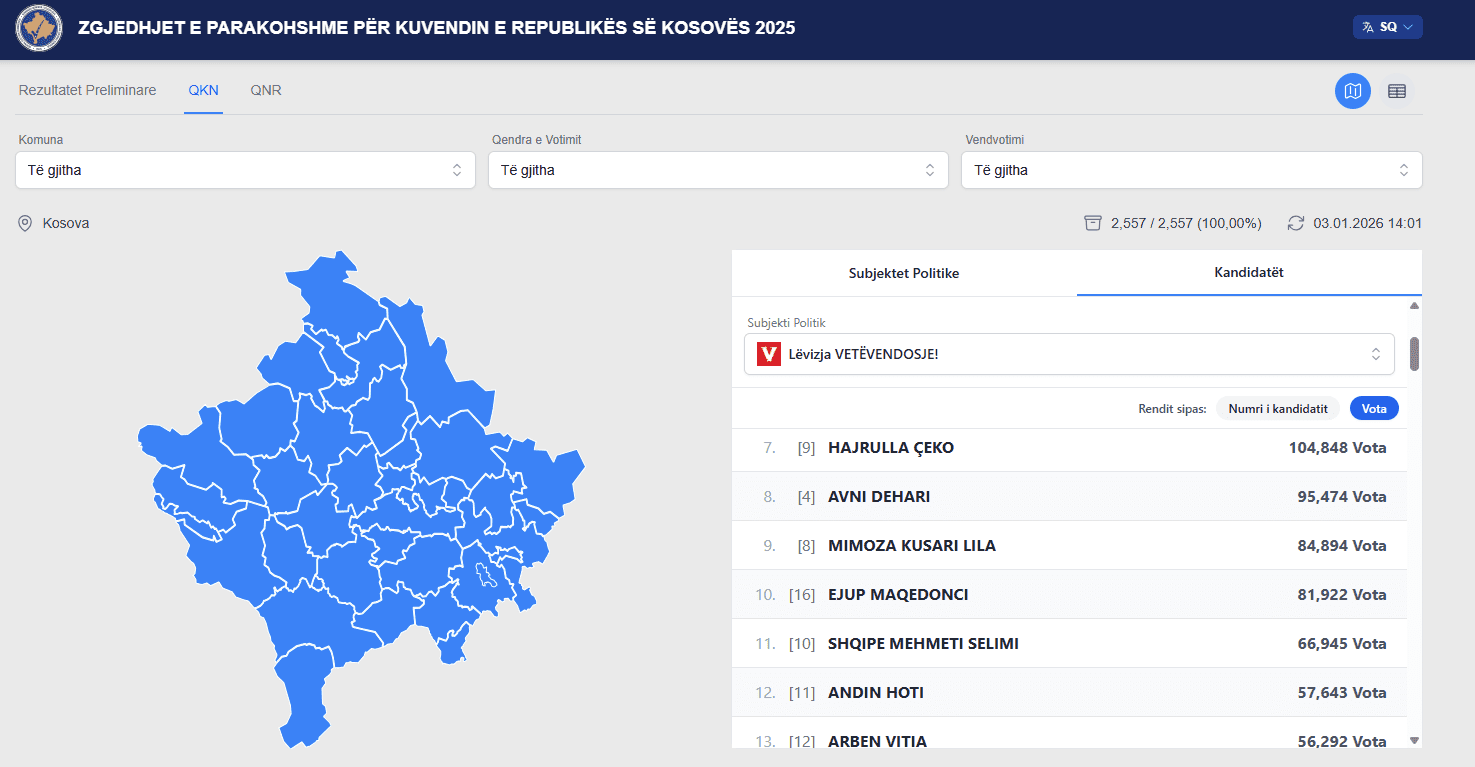1475x767 pixels.
Task: Click the location pin icon beside Kosova
Action: pos(26,223)
